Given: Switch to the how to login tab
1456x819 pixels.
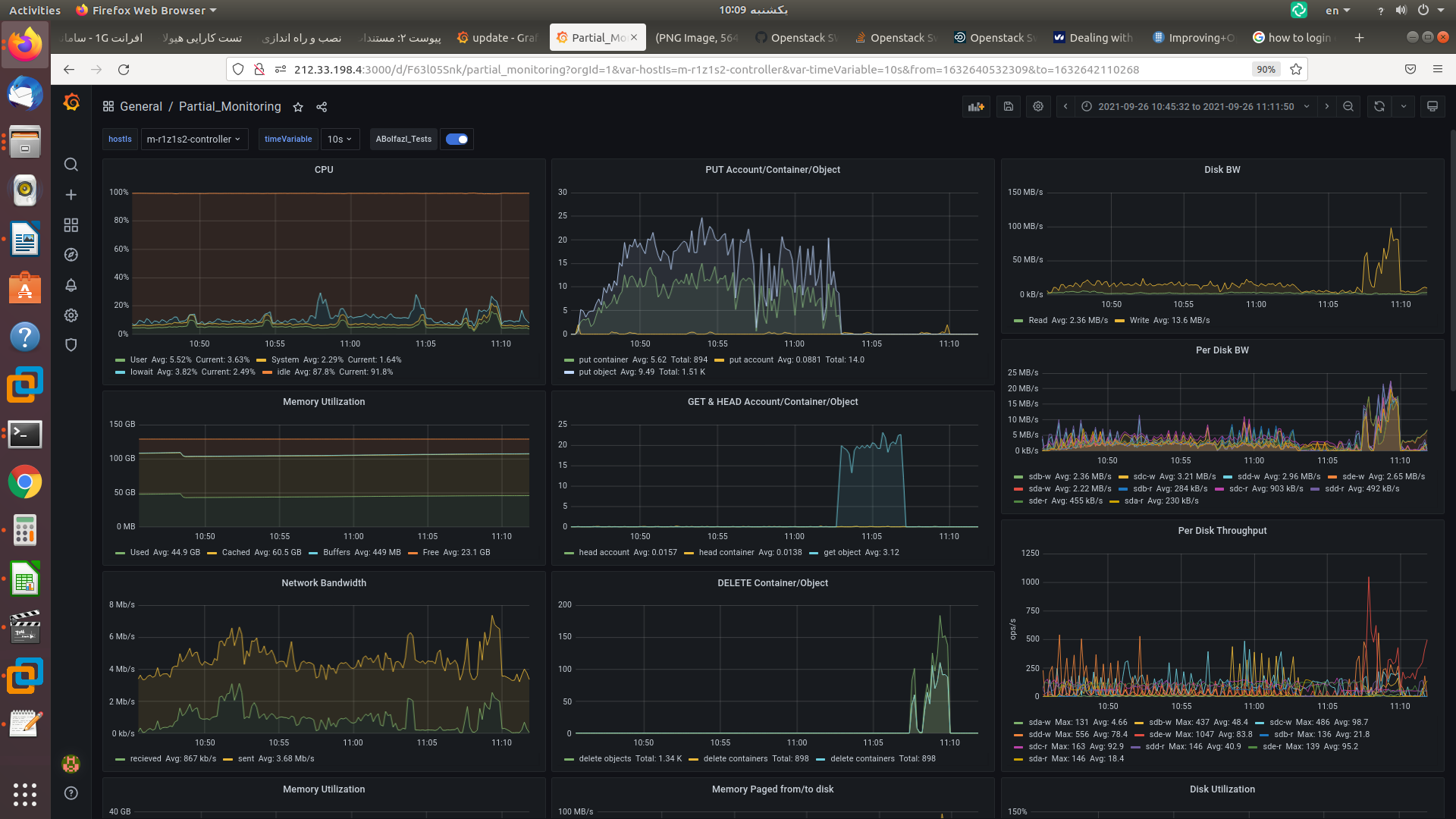Looking at the screenshot, I should tap(1292, 38).
